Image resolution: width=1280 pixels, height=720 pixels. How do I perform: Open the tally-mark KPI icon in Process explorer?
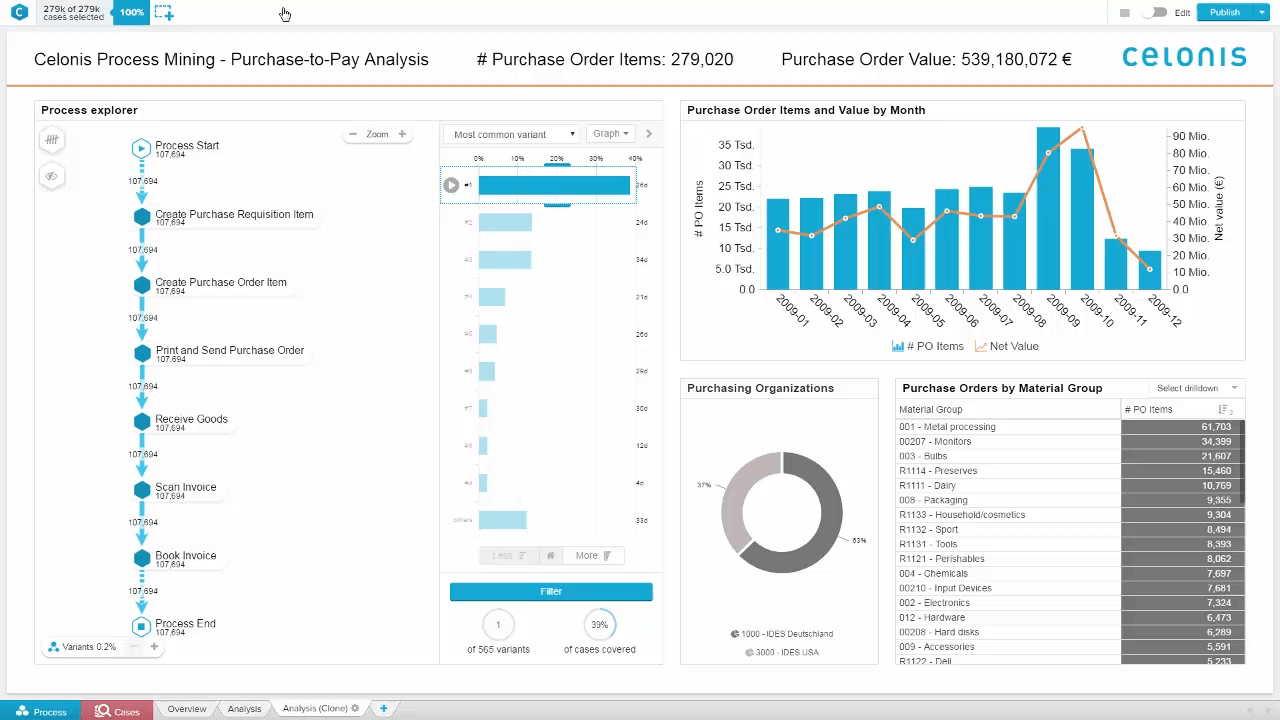pos(52,140)
